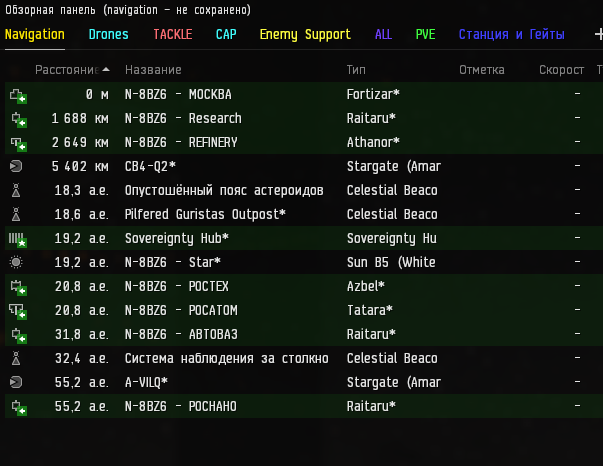
Task: Click the 18,6 а.е. distance value
Action: (x=82, y=214)
